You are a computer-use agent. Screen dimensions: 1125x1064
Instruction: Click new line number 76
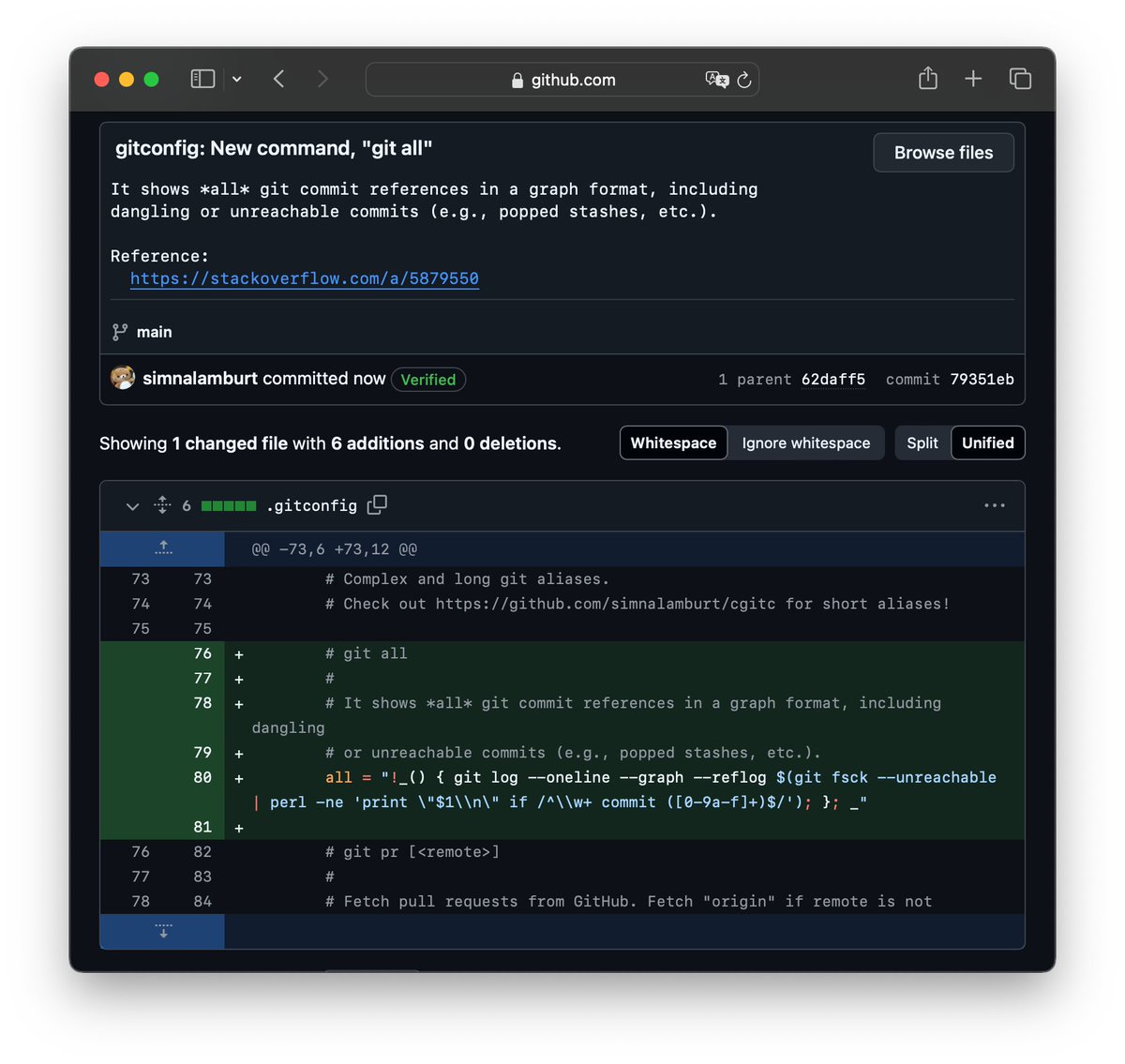point(202,653)
